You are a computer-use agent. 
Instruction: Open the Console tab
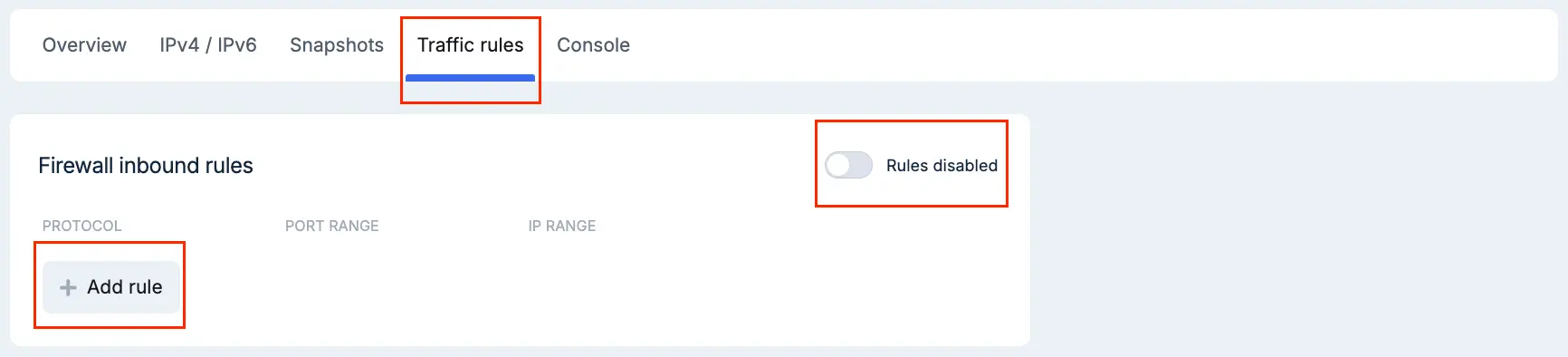[x=593, y=45]
